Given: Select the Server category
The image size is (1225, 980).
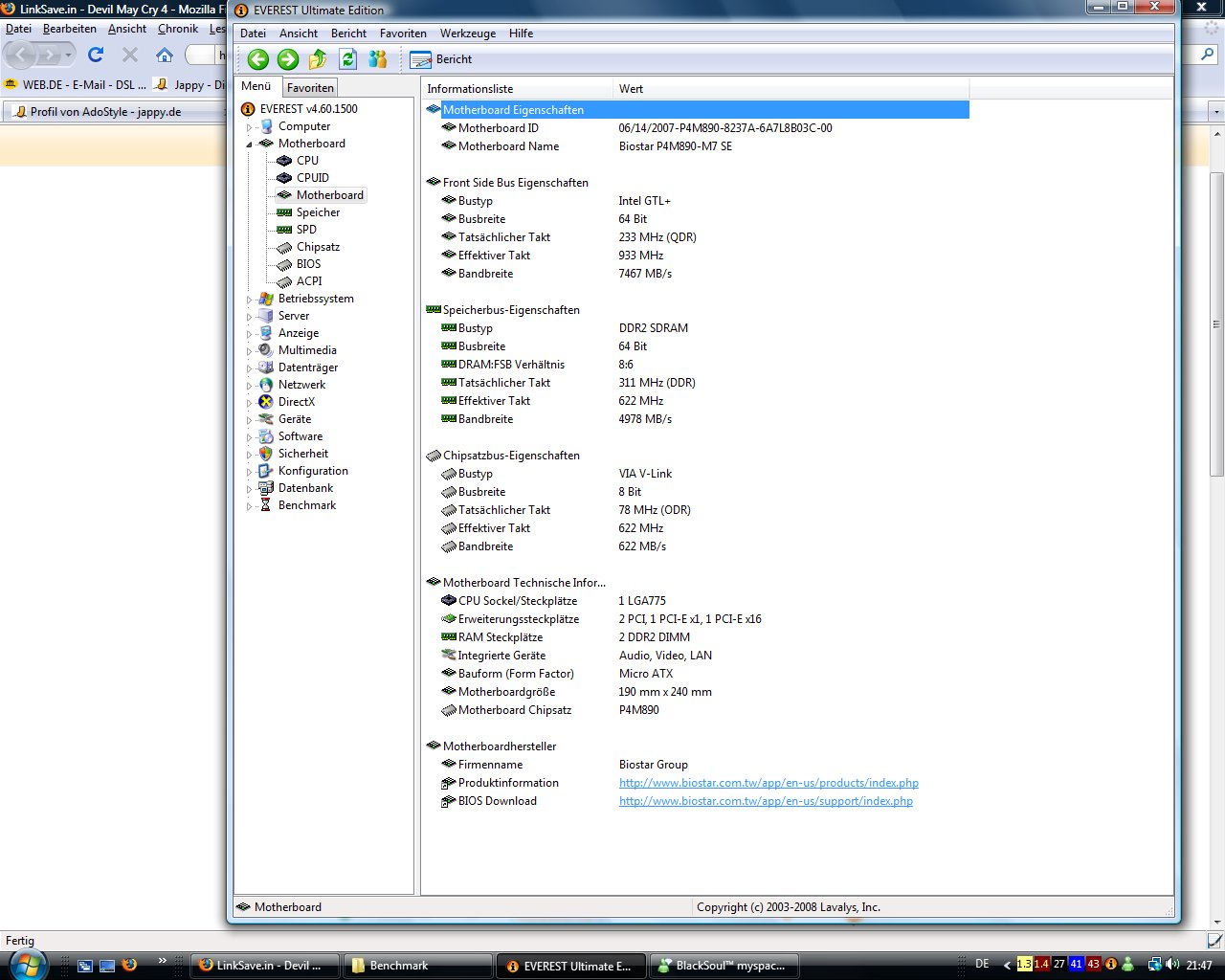Looking at the screenshot, I should 294,316.
